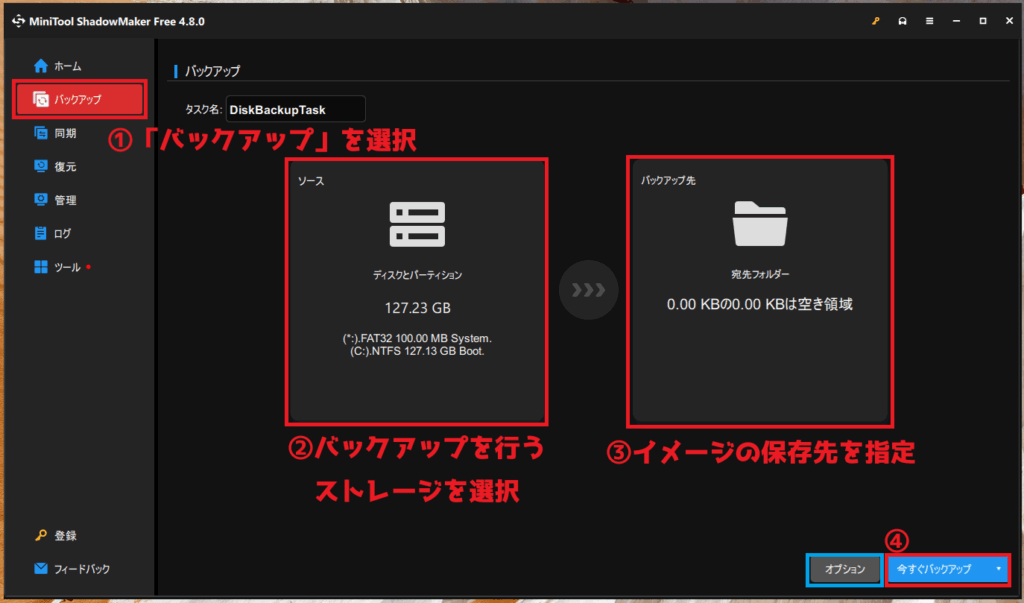Open the Tools (ツール) grid icon

41,267
